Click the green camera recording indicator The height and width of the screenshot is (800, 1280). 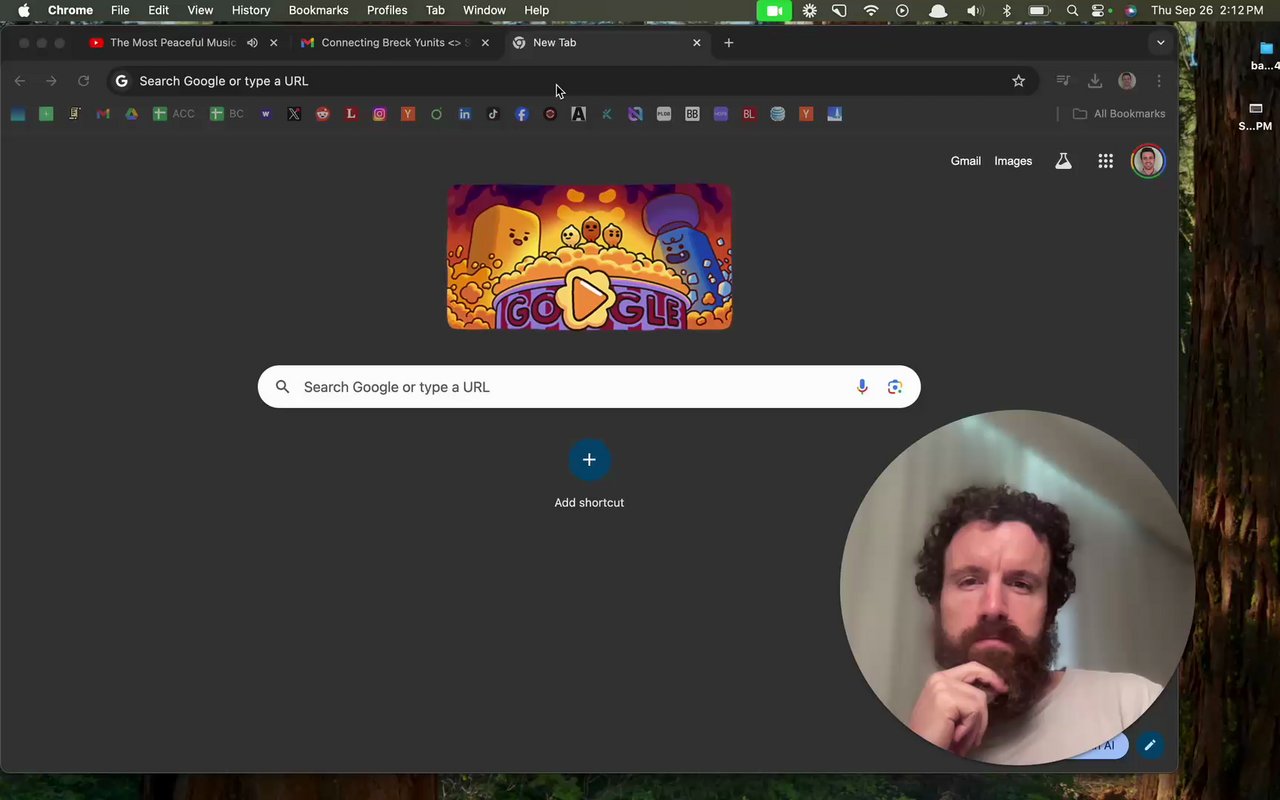coord(774,10)
